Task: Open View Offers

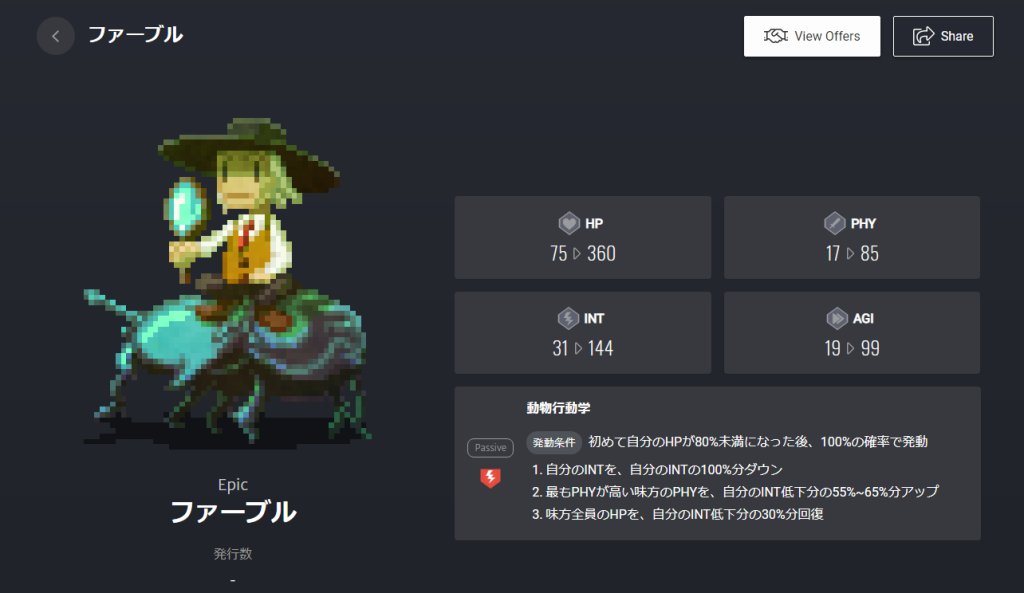Action: coord(812,37)
